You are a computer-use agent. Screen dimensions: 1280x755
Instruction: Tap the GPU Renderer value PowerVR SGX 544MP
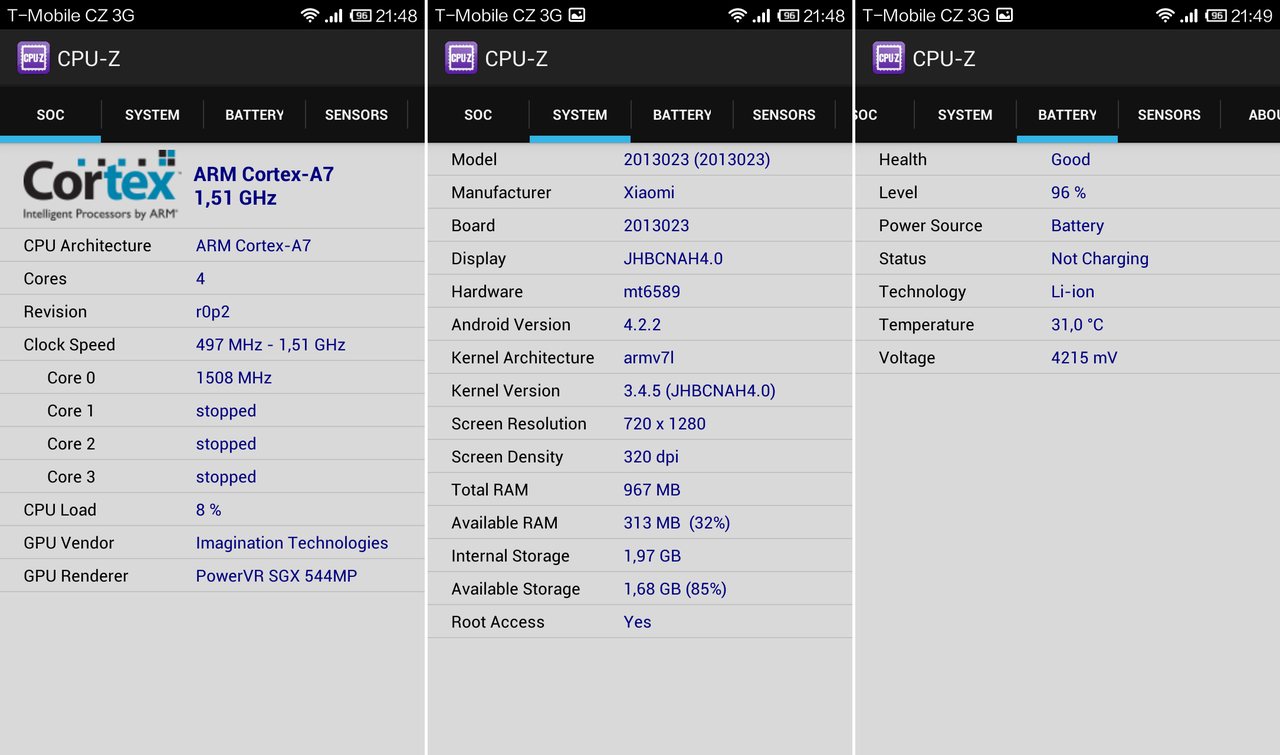tap(276, 576)
